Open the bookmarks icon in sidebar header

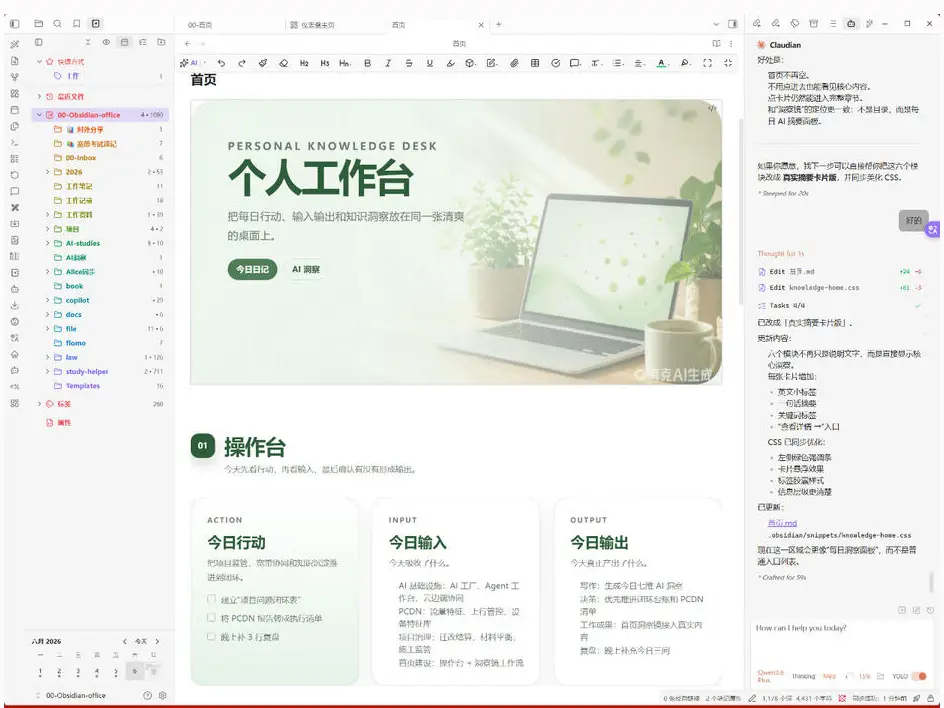(x=76, y=23)
